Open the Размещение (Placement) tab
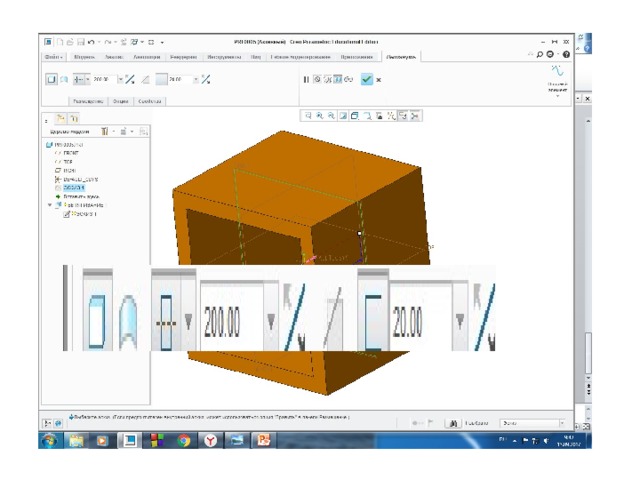This screenshot has width=640, height=480. point(88,101)
